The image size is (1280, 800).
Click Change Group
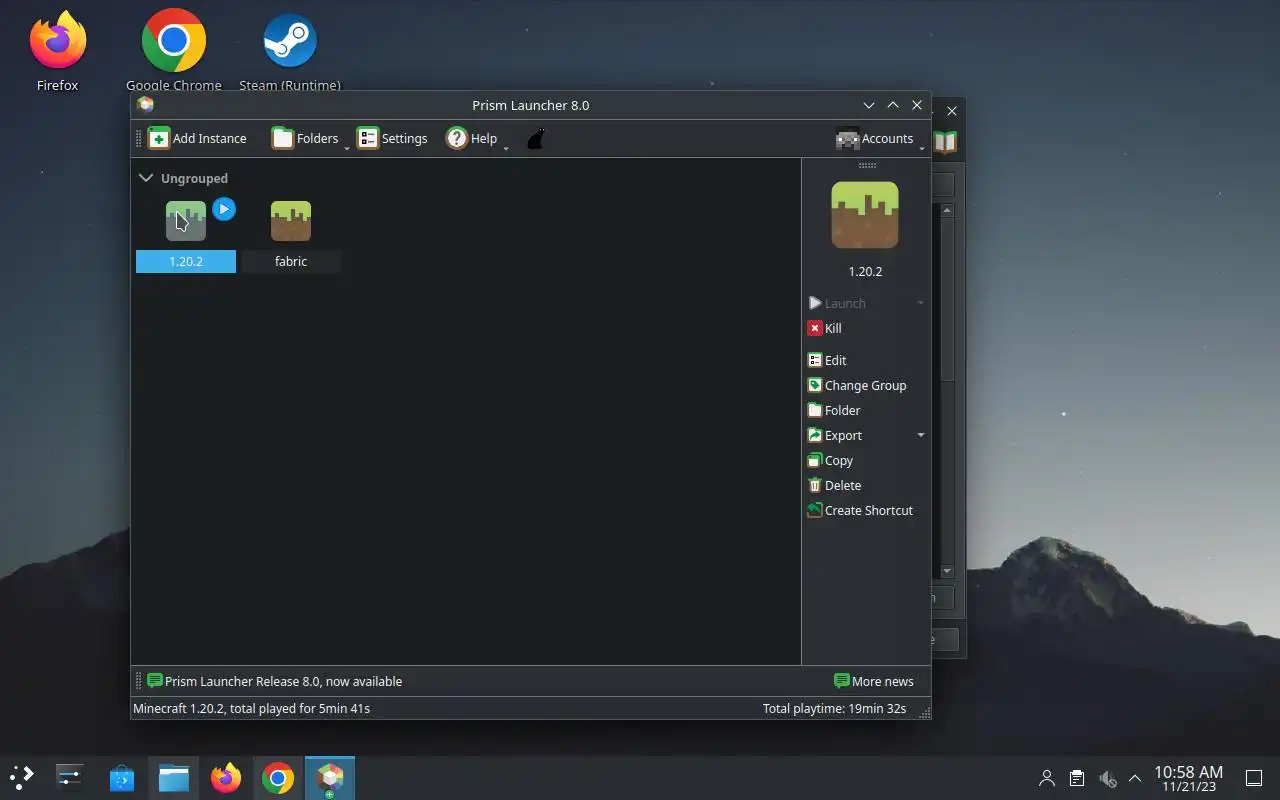point(857,385)
